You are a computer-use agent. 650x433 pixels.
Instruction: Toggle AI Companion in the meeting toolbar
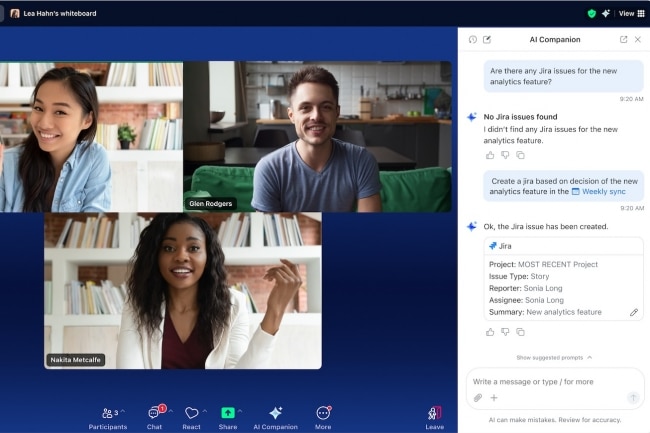coord(276,418)
